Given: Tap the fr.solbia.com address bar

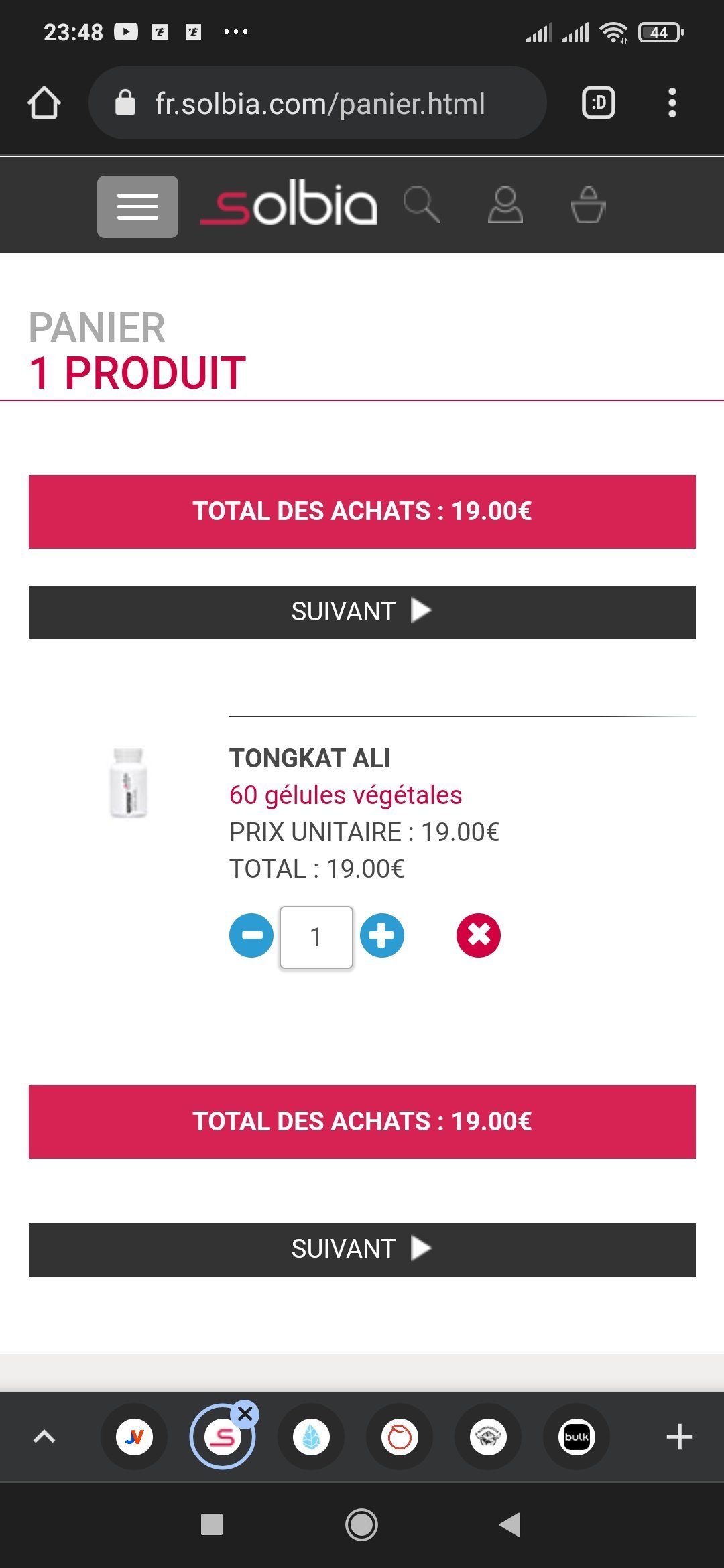Looking at the screenshot, I should (x=318, y=103).
